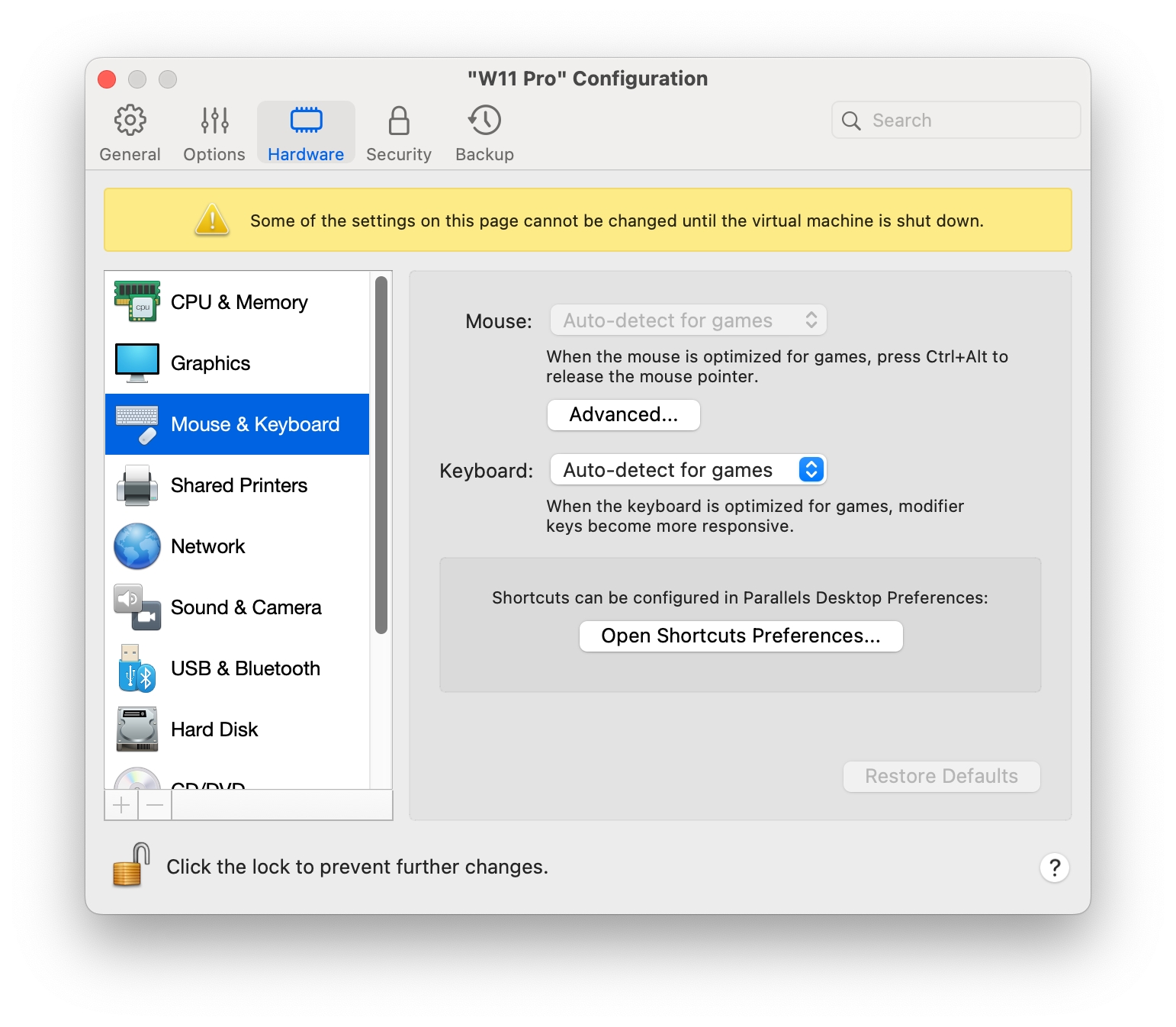Screen dimensions: 1176x1027
Task: Open the USB & Bluetooth icon
Action: coord(137,668)
